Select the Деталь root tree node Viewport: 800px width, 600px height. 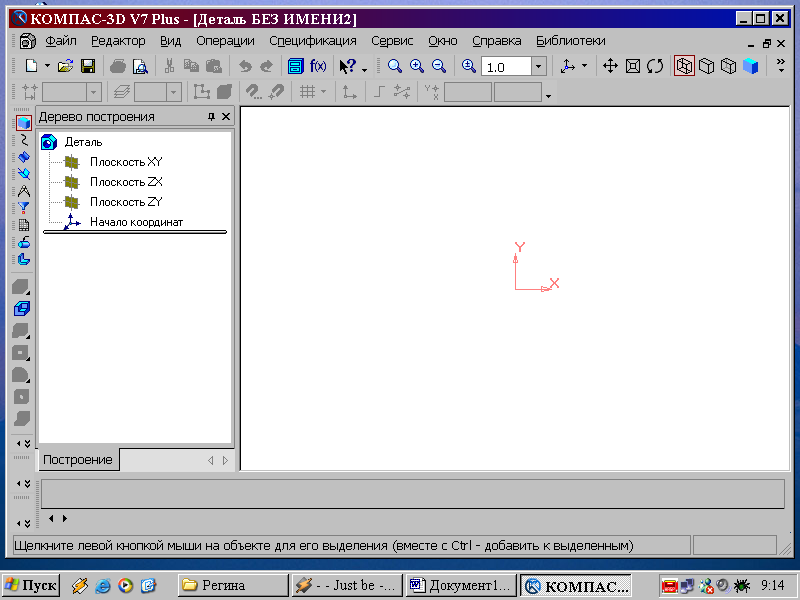83,142
